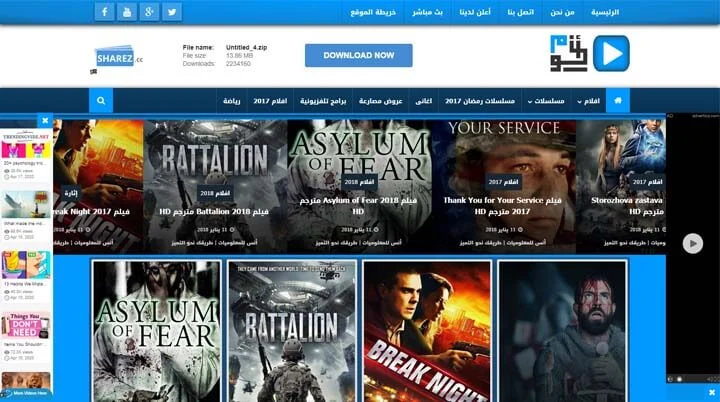The height and width of the screenshot is (402, 720).
Task: Open بث مباشر in top bar
Action: (427, 12)
